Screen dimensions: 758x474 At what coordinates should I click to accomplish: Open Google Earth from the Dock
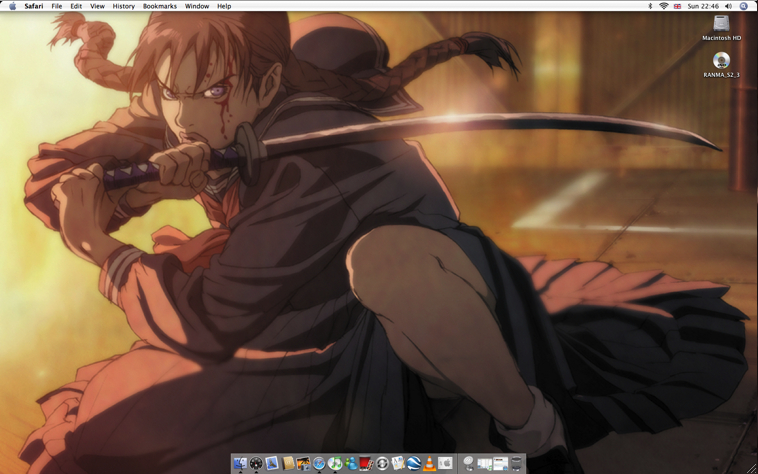click(x=414, y=464)
